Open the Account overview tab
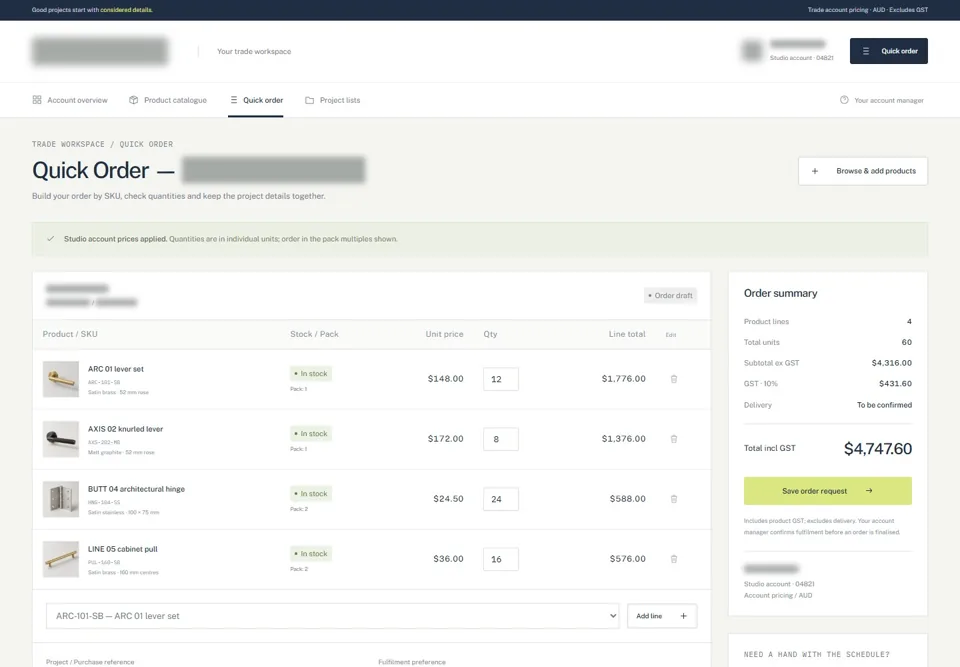The width and height of the screenshot is (960, 667). [x=70, y=100]
